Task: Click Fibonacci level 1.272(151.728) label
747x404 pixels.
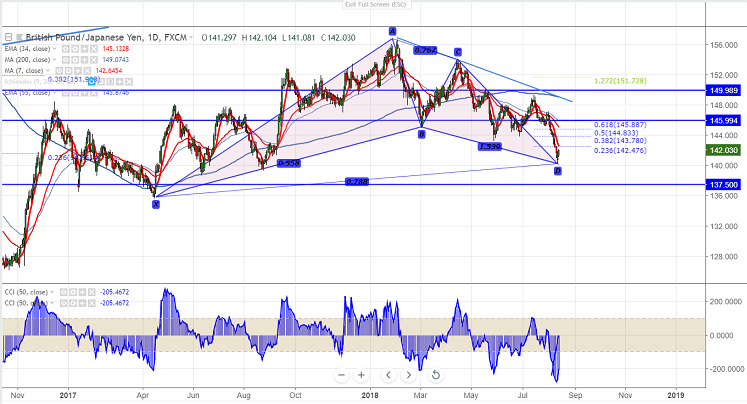Action: click(620, 81)
